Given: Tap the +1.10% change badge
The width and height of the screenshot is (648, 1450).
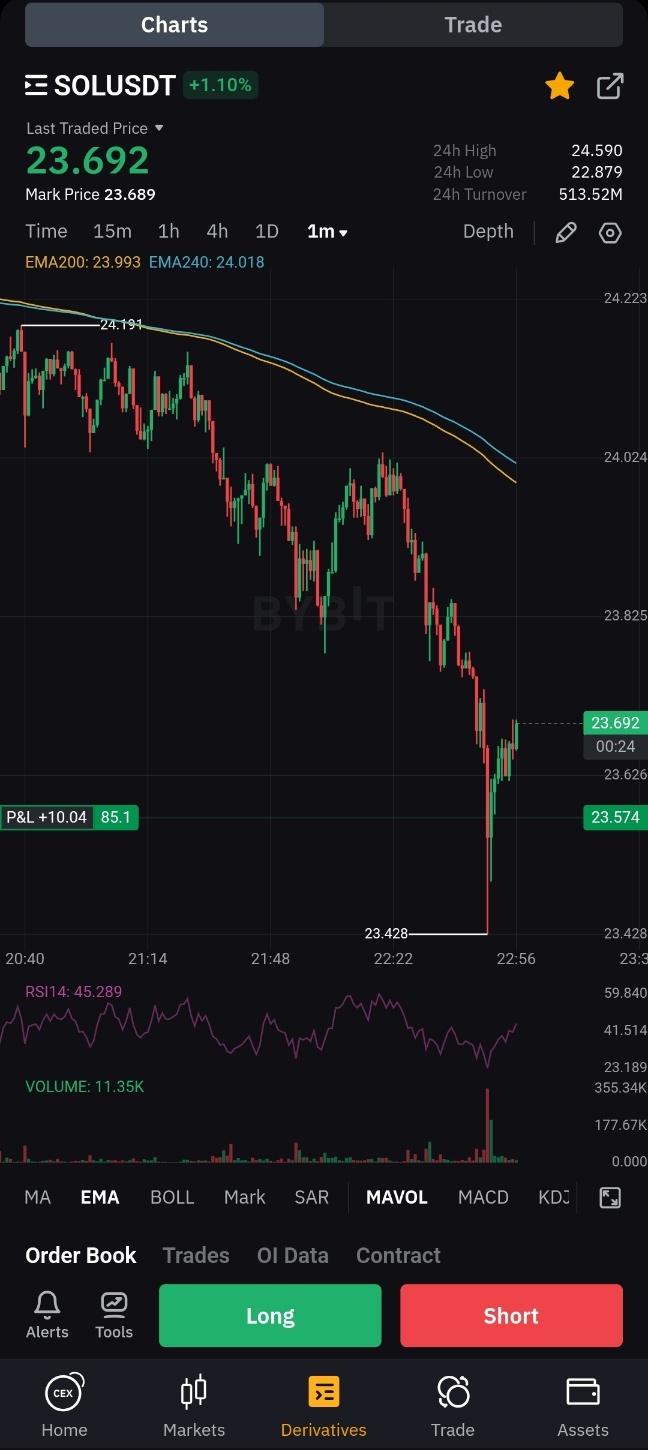Looking at the screenshot, I should (x=220, y=85).
